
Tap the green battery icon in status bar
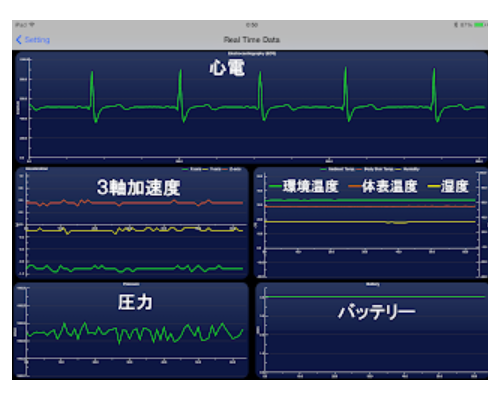point(479,25)
